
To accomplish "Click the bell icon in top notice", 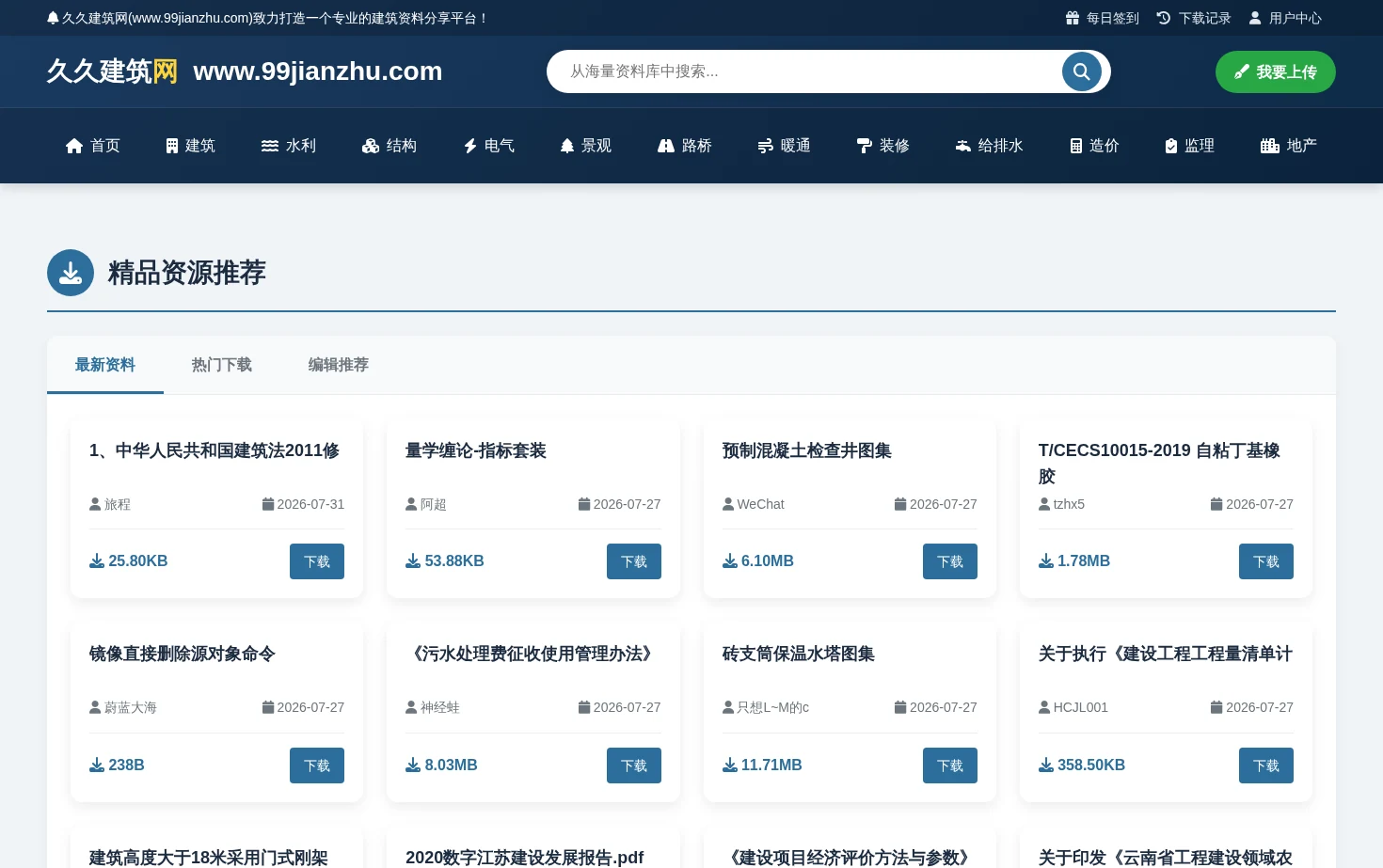I will click(x=53, y=18).
